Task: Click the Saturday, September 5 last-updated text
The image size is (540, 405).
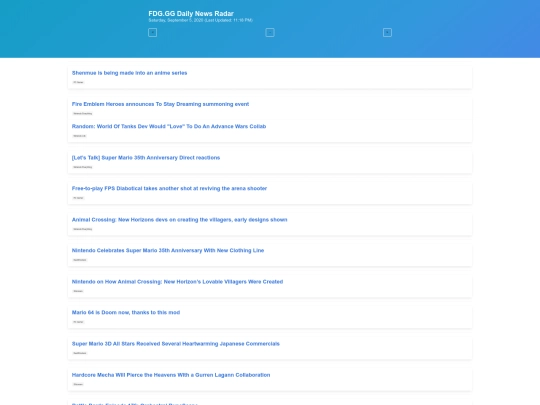Action: pyautogui.click(x=200, y=20)
